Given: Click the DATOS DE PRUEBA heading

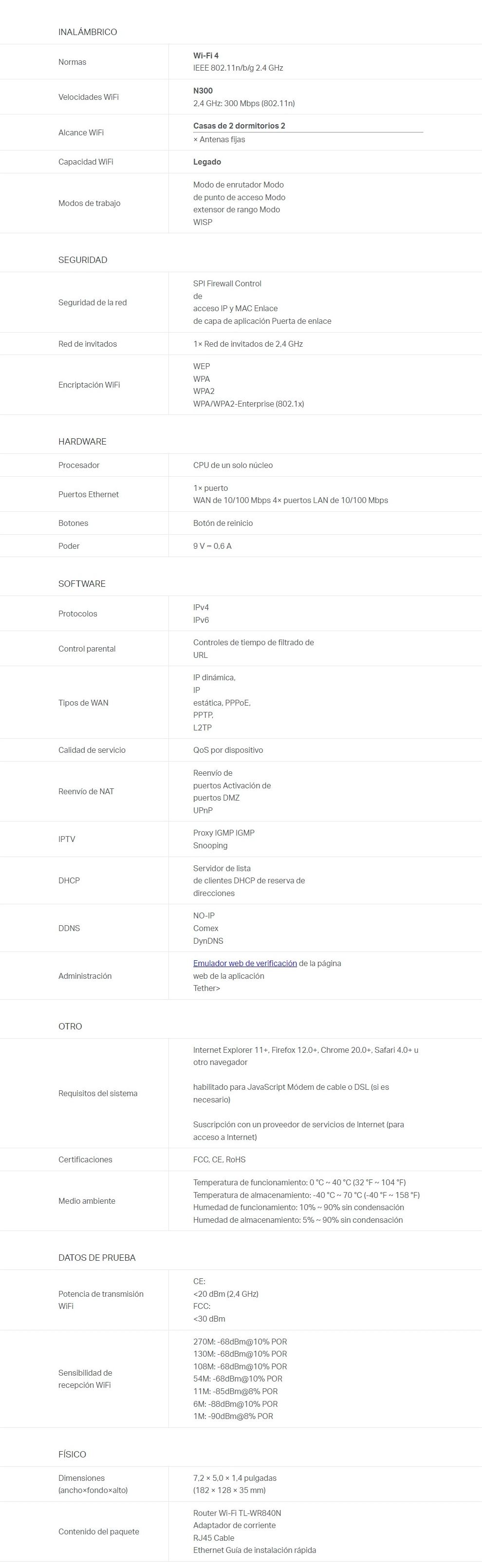Looking at the screenshot, I should pyautogui.click(x=97, y=1257).
